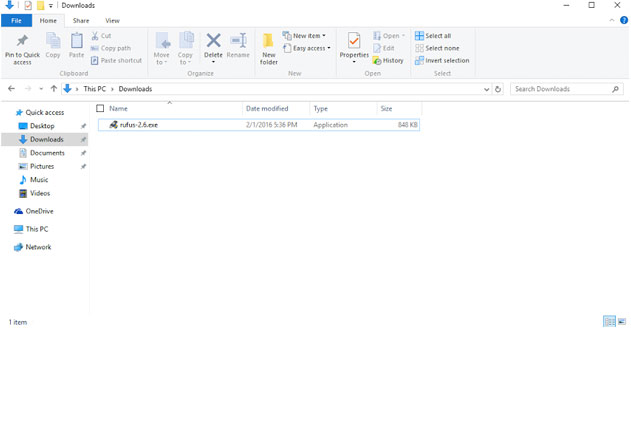Open the Properties checkmark icon

tap(354, 41)
